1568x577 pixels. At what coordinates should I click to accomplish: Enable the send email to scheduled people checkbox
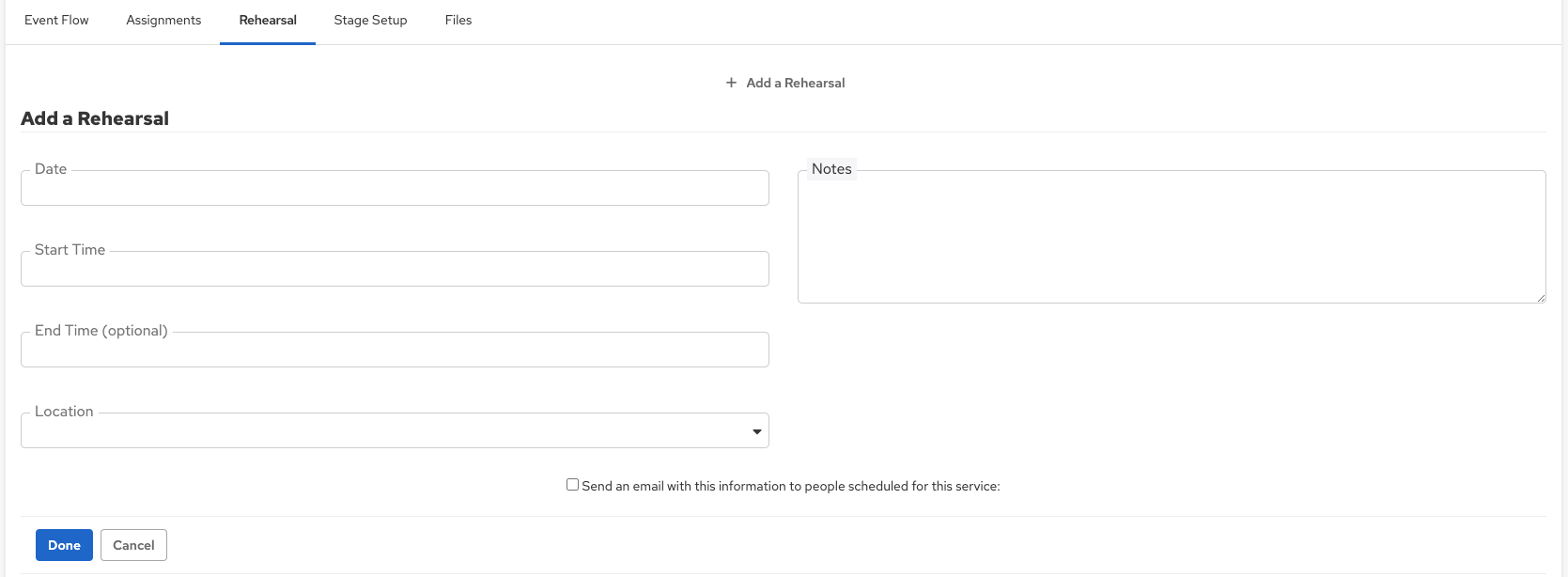pyautogui.click(x=572, y=484)
